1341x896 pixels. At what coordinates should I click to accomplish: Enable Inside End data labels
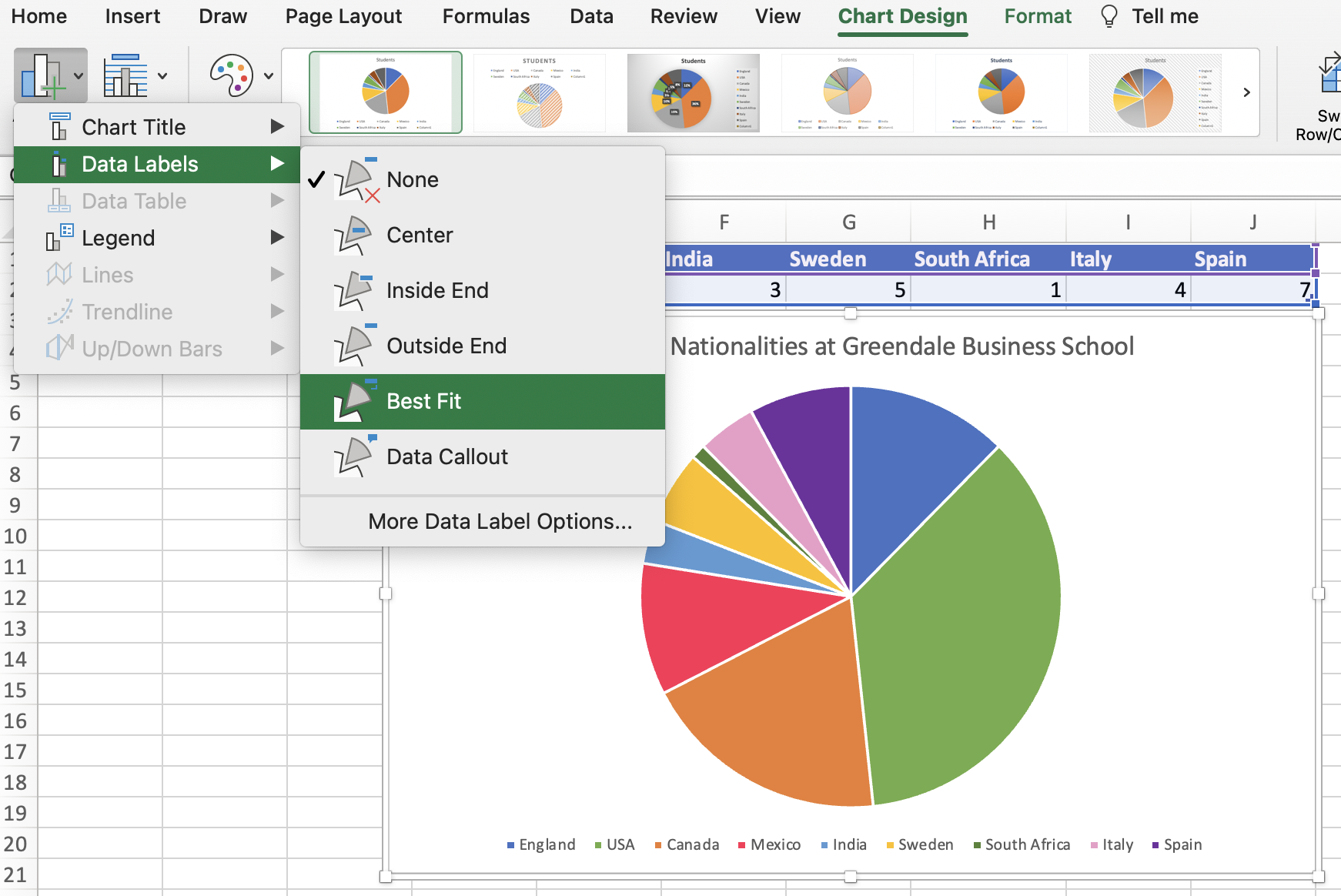click(436, 290)
